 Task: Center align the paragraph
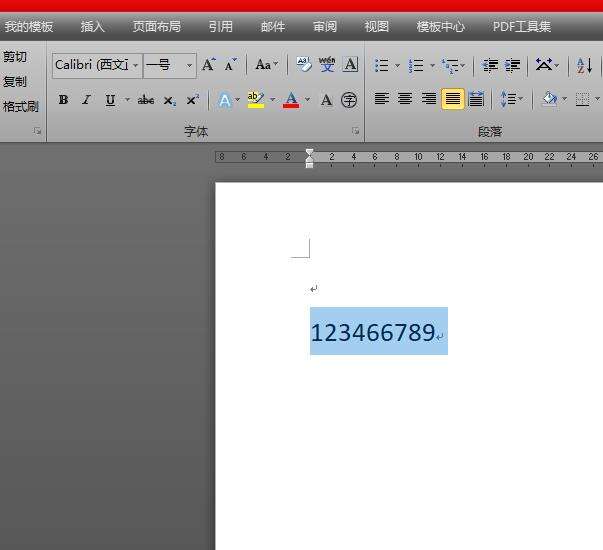click(x=405, y=99)
